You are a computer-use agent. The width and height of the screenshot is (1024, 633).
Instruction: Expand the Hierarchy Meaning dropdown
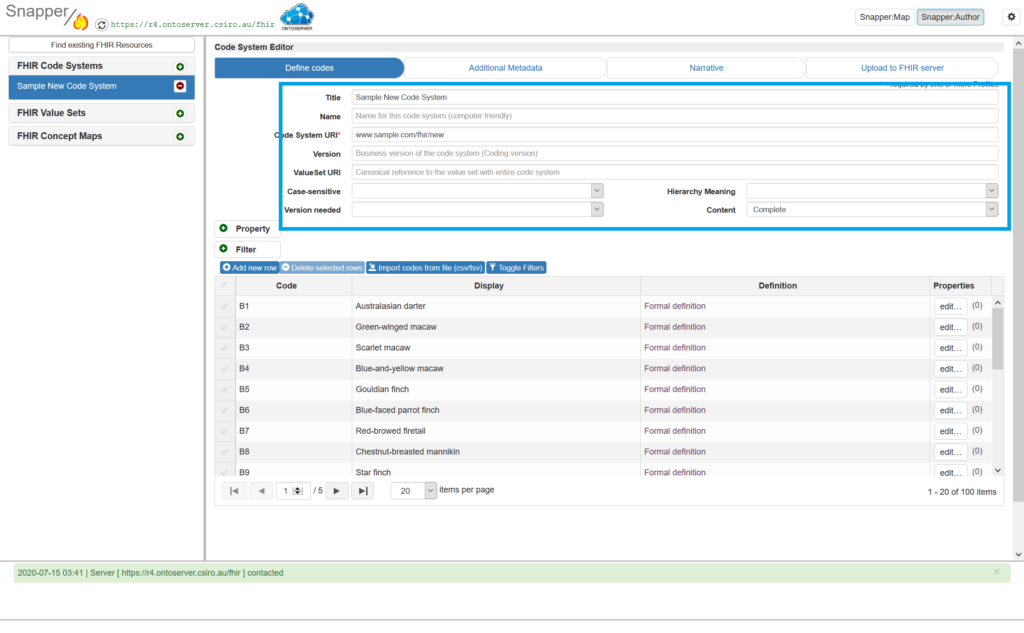click(x=872, y=191)
